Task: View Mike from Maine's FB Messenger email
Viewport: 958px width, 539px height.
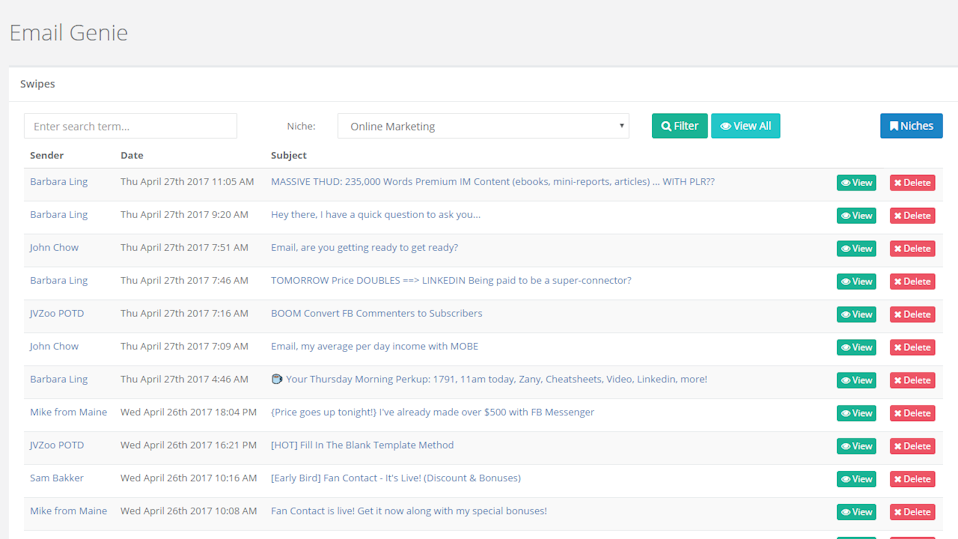Action: pyautogui.click(x=856, y=413)
